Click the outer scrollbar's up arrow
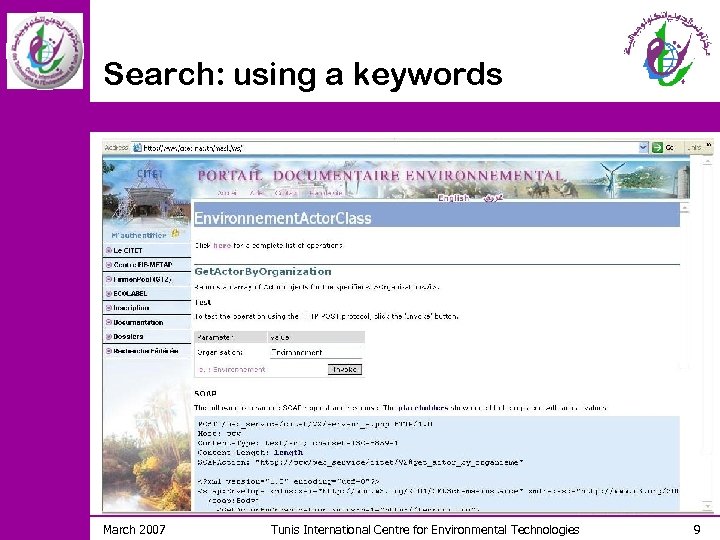This screenshot has height=540, width=720. tap(707, 162)
